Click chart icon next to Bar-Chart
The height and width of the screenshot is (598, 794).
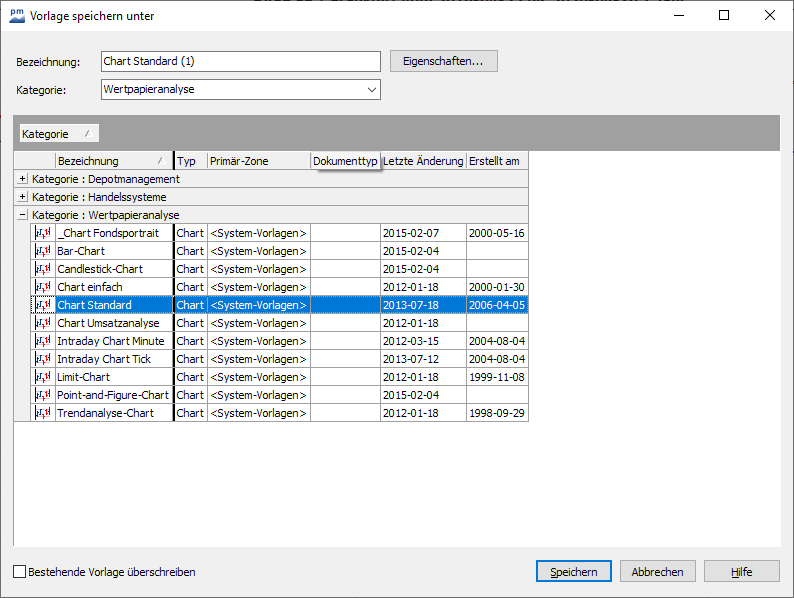pyautogui.click(x=43, y=251)
